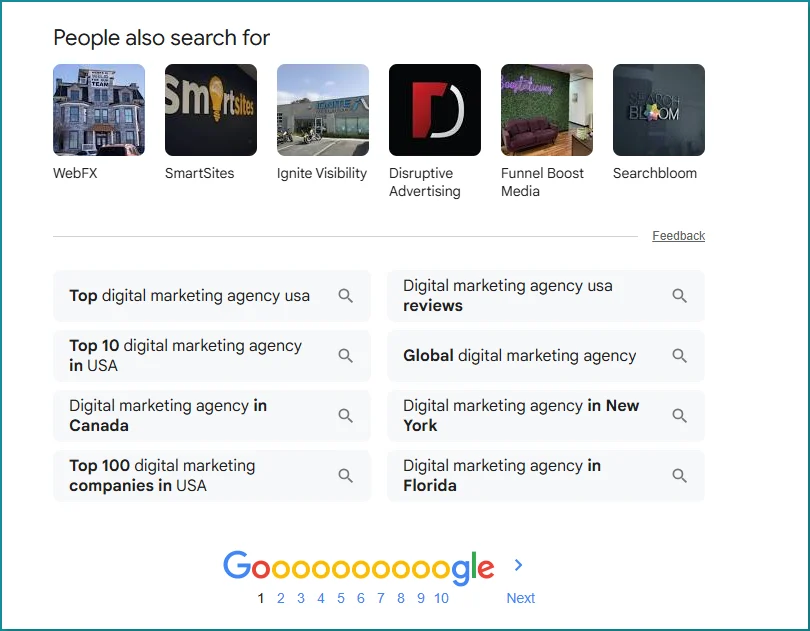Click the search icon for Digital marketing agency in Florida
This screenshot has height=631, width=810.
[680, 476]
